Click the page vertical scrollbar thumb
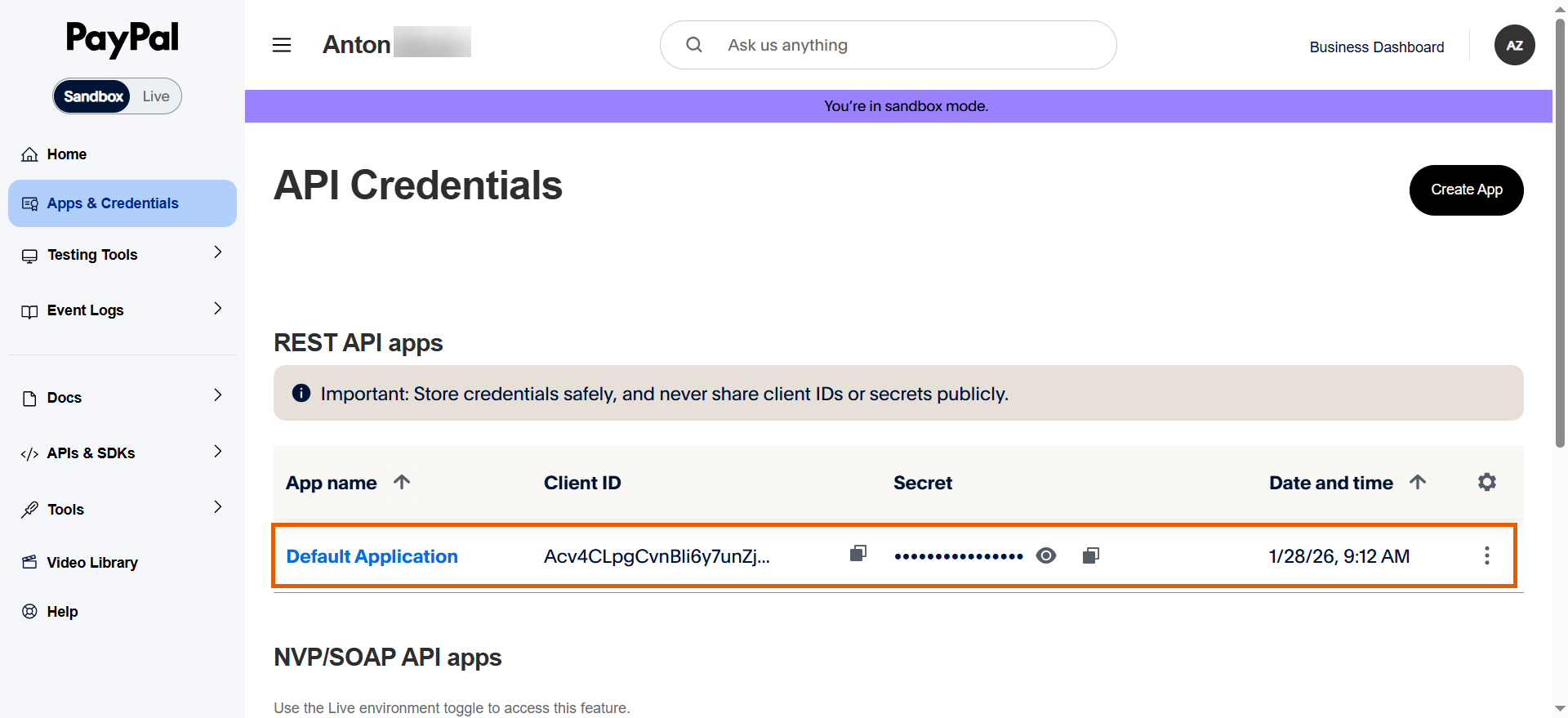Viewport: 1568px width, 718px height. coord(1560,233)
